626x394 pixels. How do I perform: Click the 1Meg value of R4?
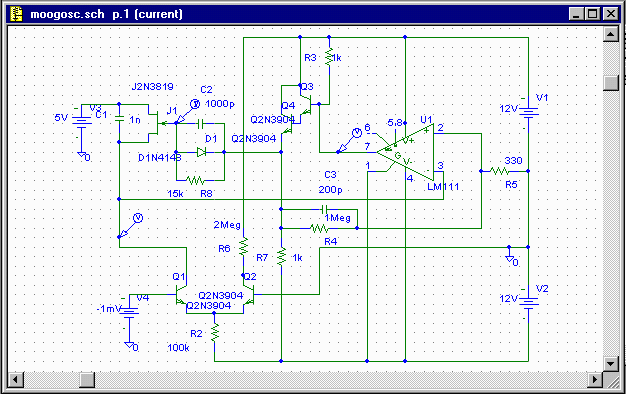click(x=337, y=218)
